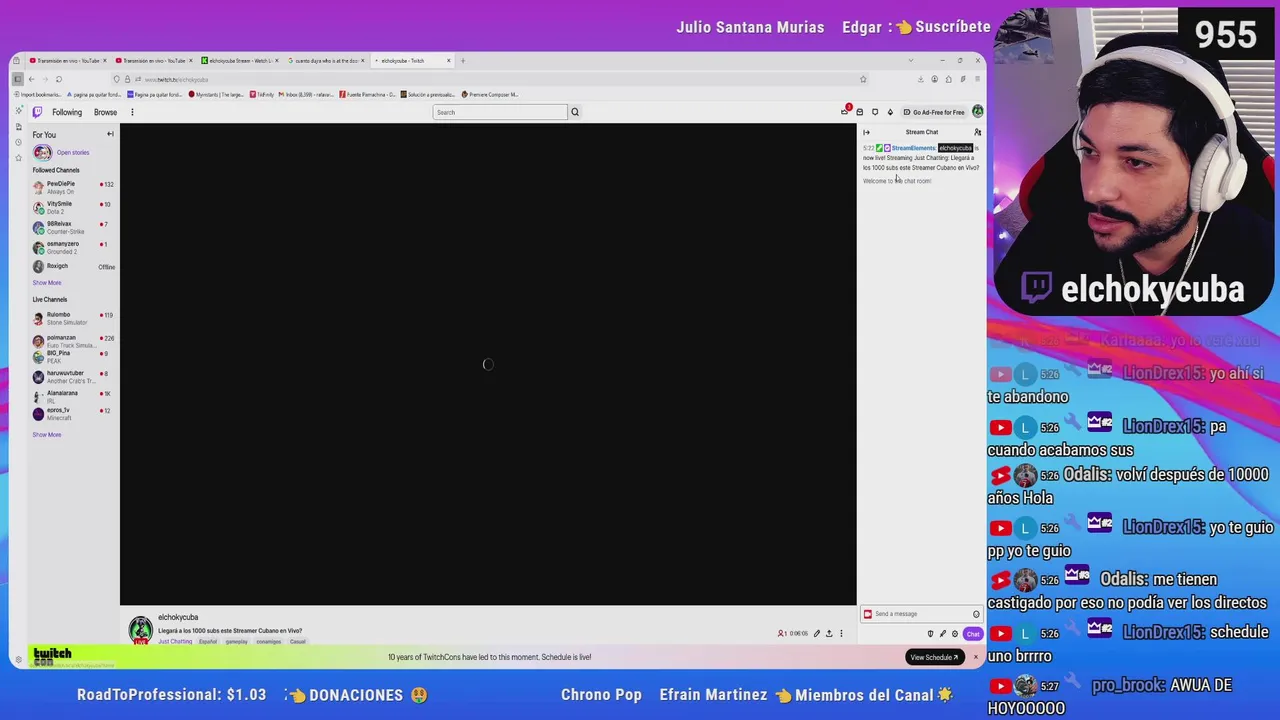
Task: Click the purple Chat send button
Action: (x=973, y=634)
